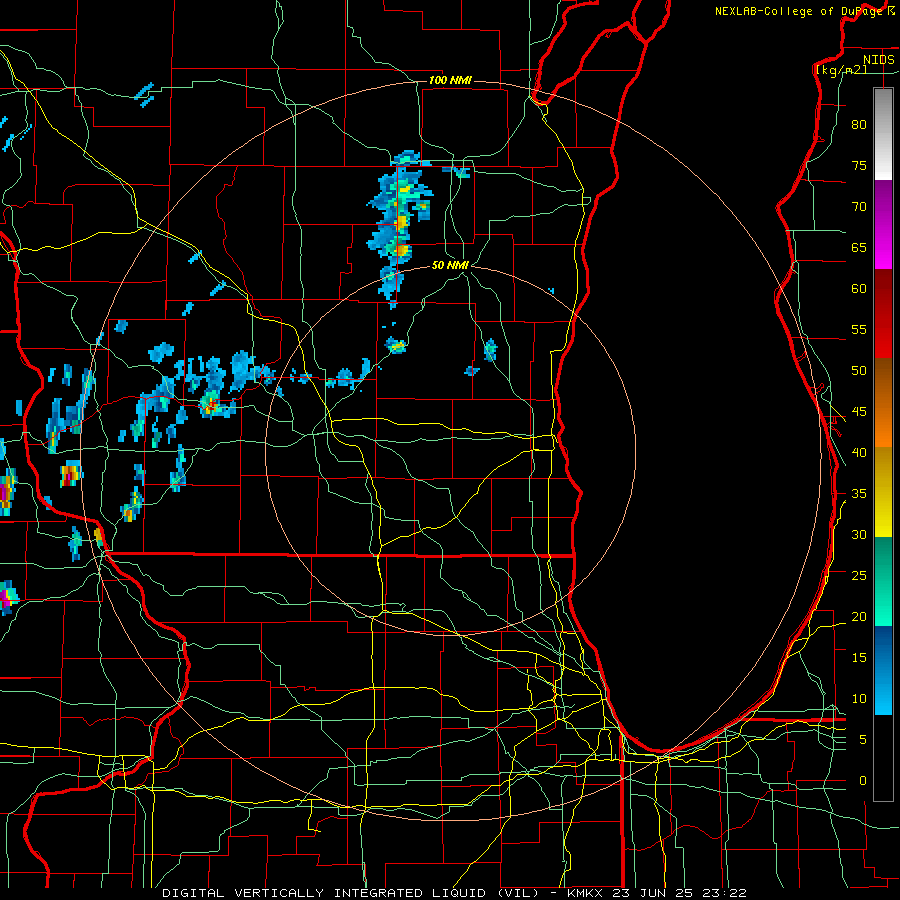
Task: Click the 30 value on color scale
Action: click(859, 535)
